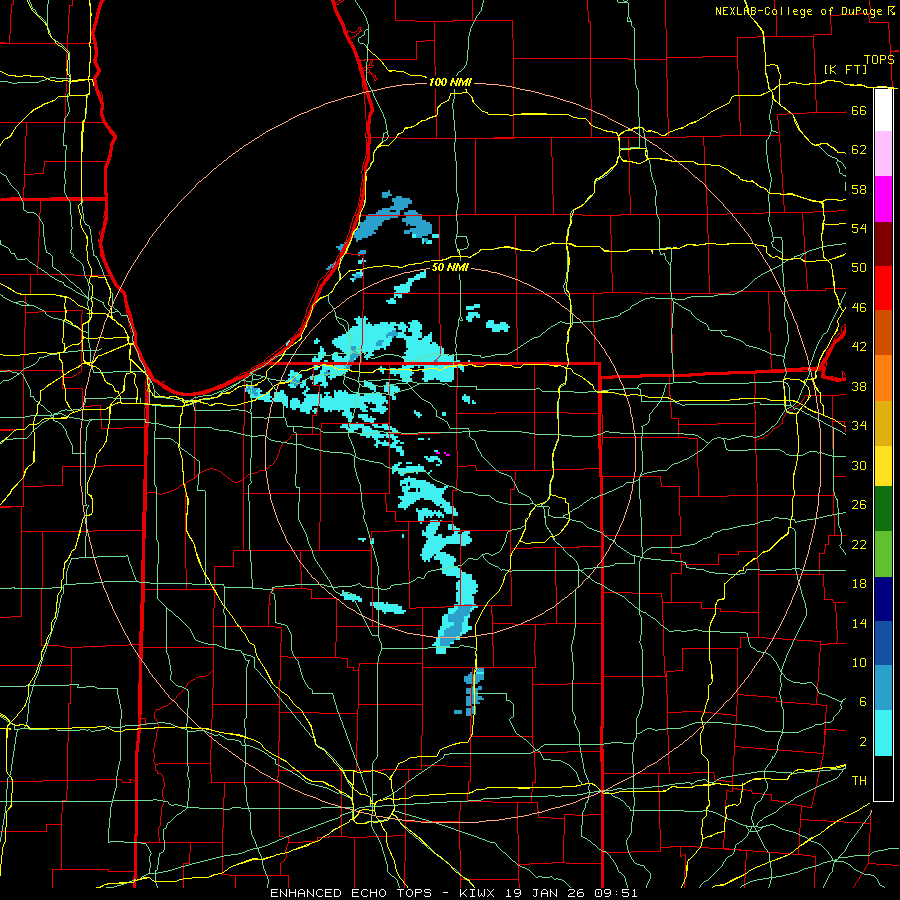Click the "42" legend value
Image resolution: width=900 pixels, height=900 pixels.
pos(859,346)
